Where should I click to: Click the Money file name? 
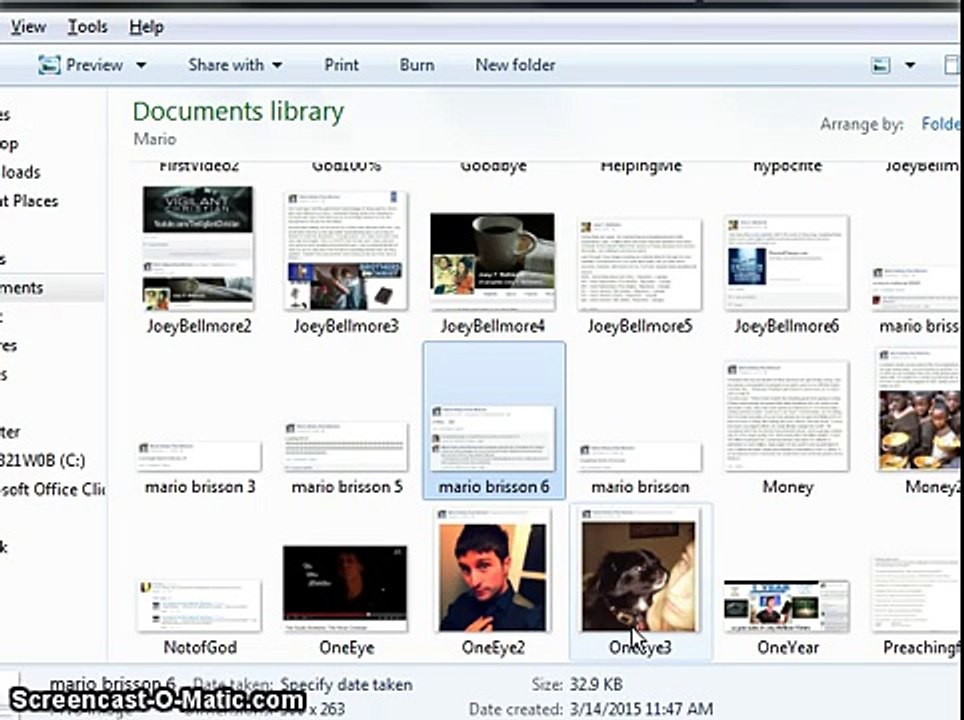click(x=788, y=487)
